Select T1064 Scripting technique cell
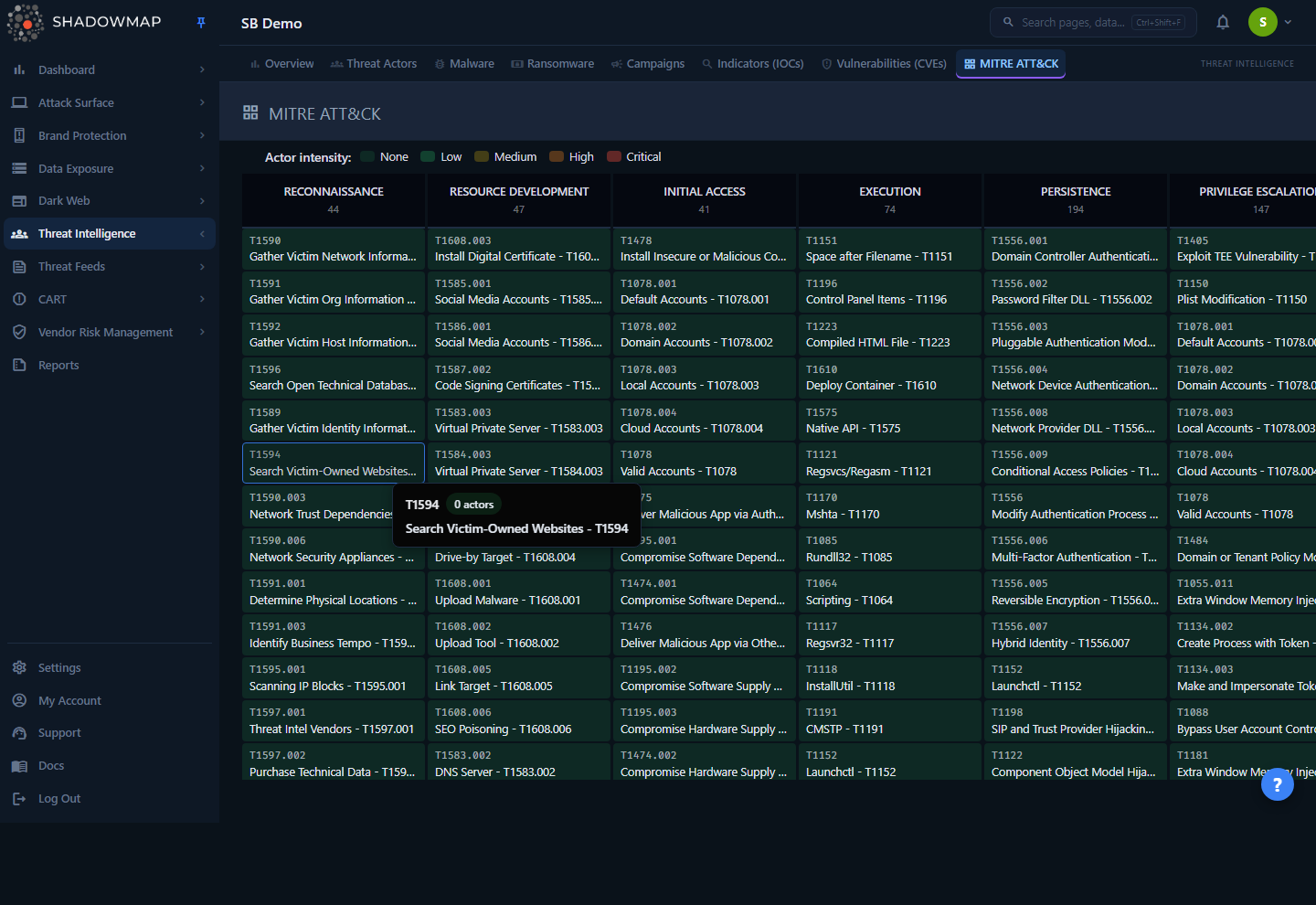The image size is (1316, 905). click(890, 592)
